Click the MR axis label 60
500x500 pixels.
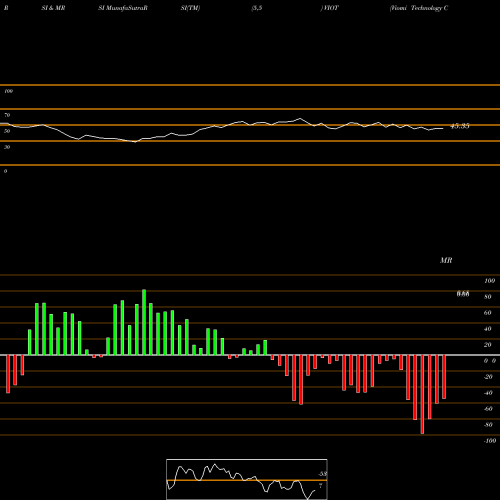tap(488, 313)
